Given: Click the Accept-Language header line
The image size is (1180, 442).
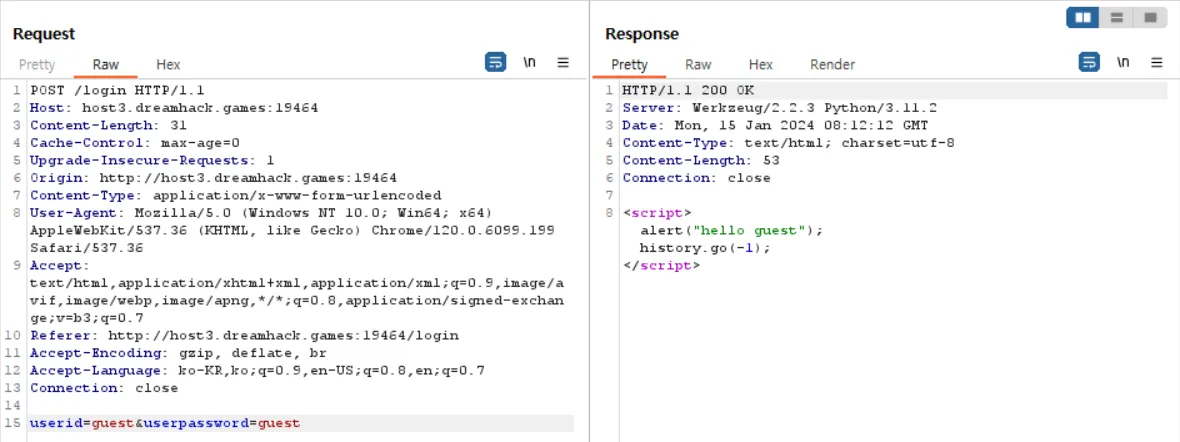Looking at the screenshot, I should point(257,370).
